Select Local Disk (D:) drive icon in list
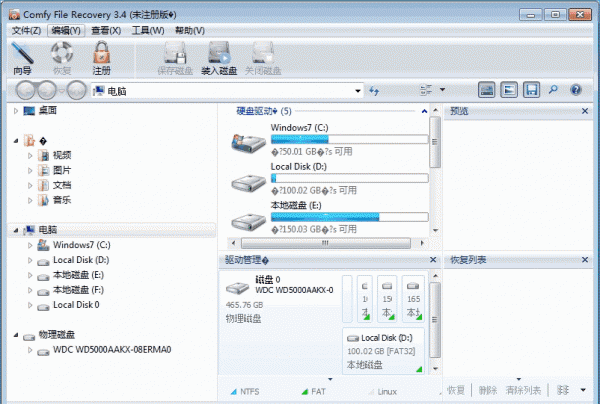Viewport: 600px width, 404px height. (x=249, y=183)
